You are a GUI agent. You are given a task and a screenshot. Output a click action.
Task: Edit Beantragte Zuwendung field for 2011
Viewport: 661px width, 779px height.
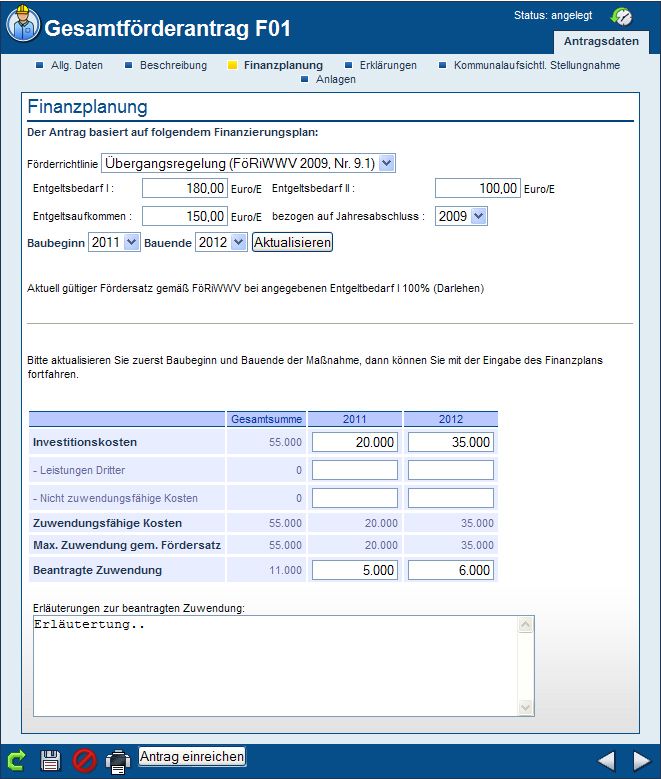click(x=355, y=570)
